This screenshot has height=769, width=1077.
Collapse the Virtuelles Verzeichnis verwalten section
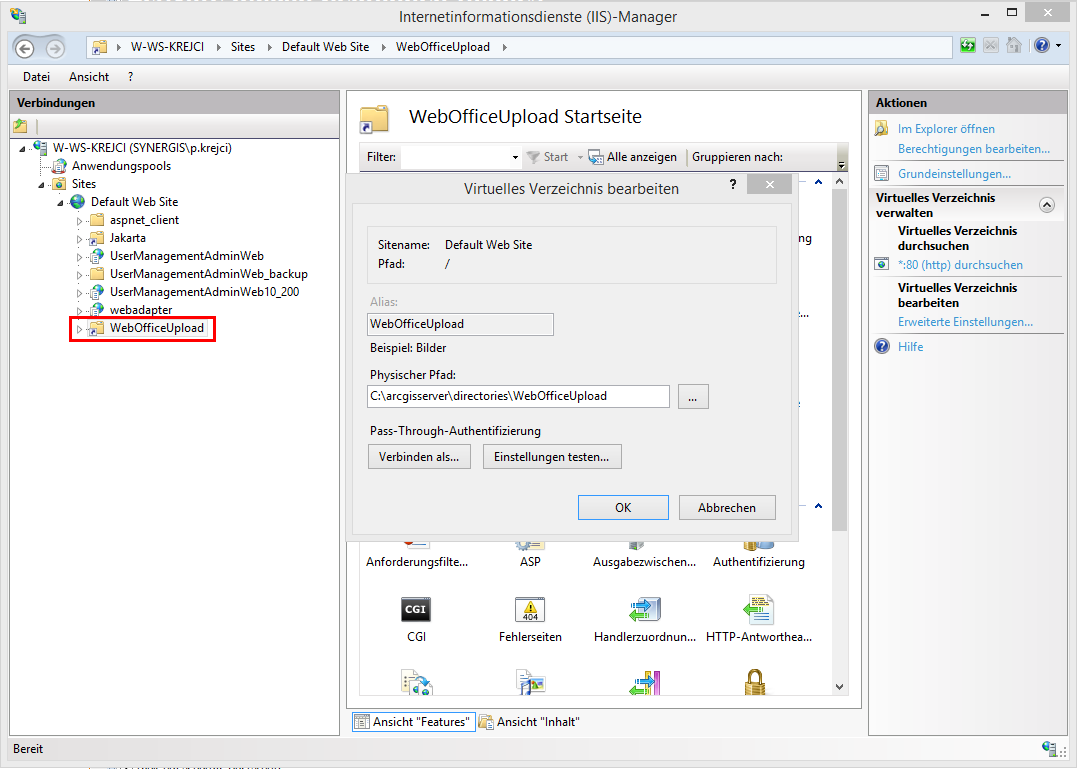pyautogui.click(x=1047, y=205)
